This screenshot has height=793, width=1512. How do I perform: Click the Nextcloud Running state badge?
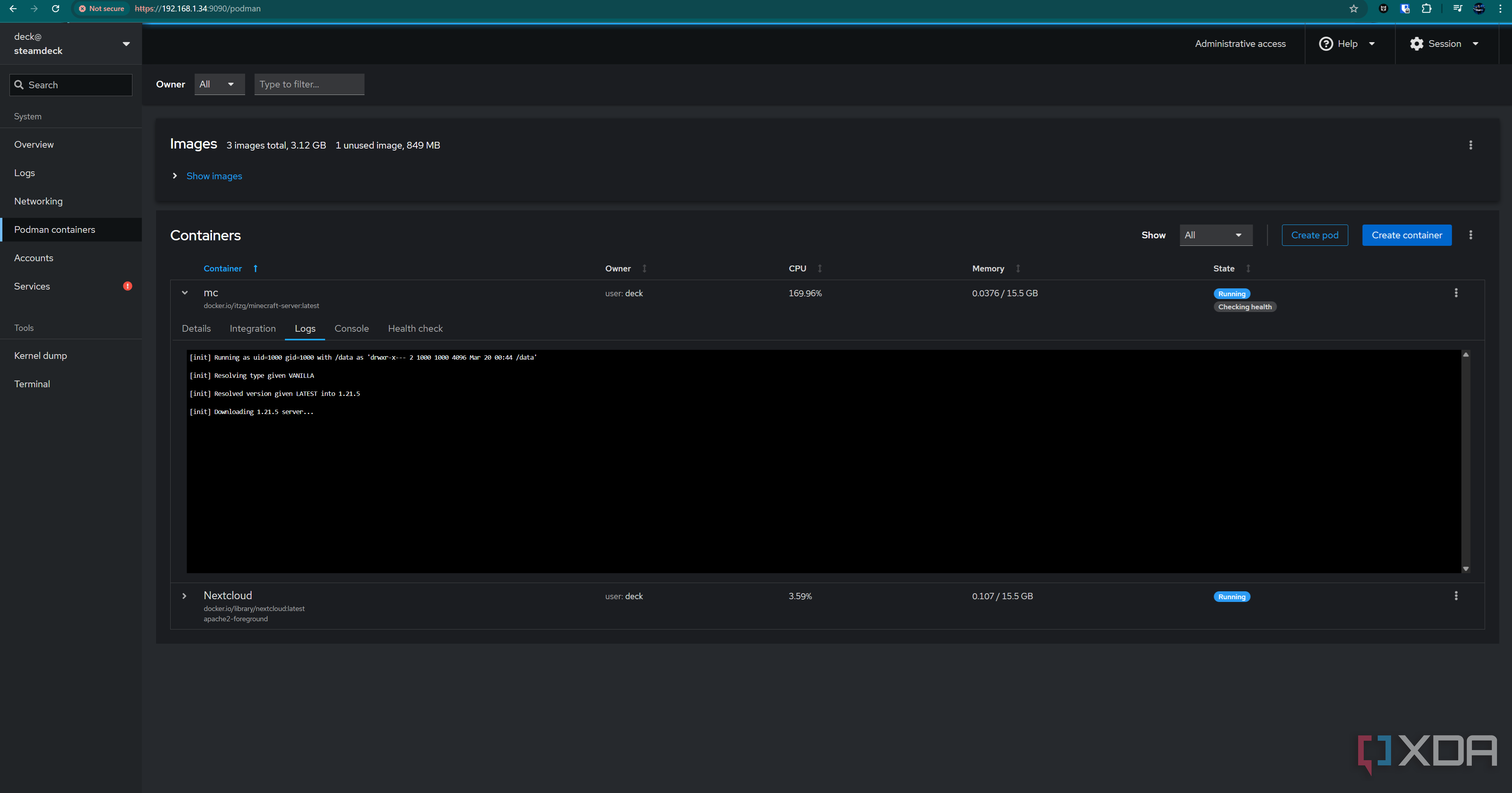coord(1231,597)
